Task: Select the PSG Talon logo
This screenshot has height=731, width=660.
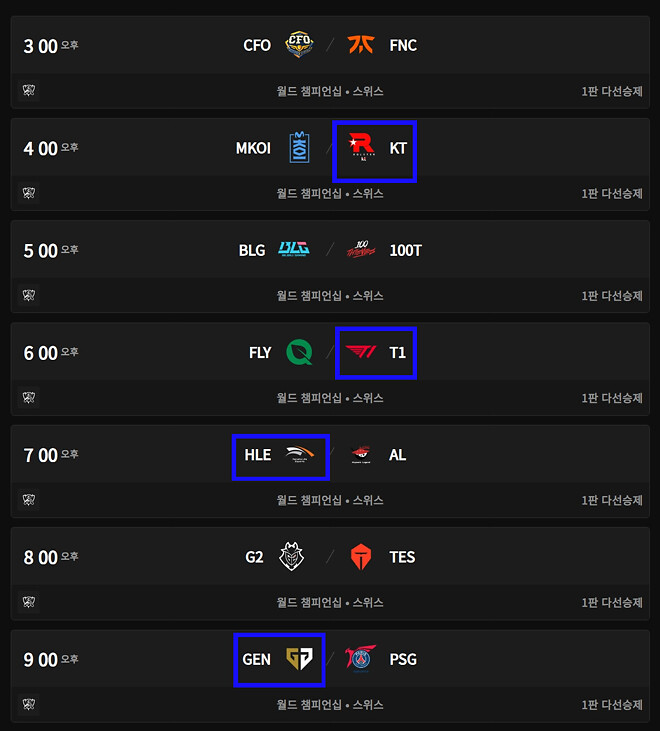Action: tap(361, 659)
